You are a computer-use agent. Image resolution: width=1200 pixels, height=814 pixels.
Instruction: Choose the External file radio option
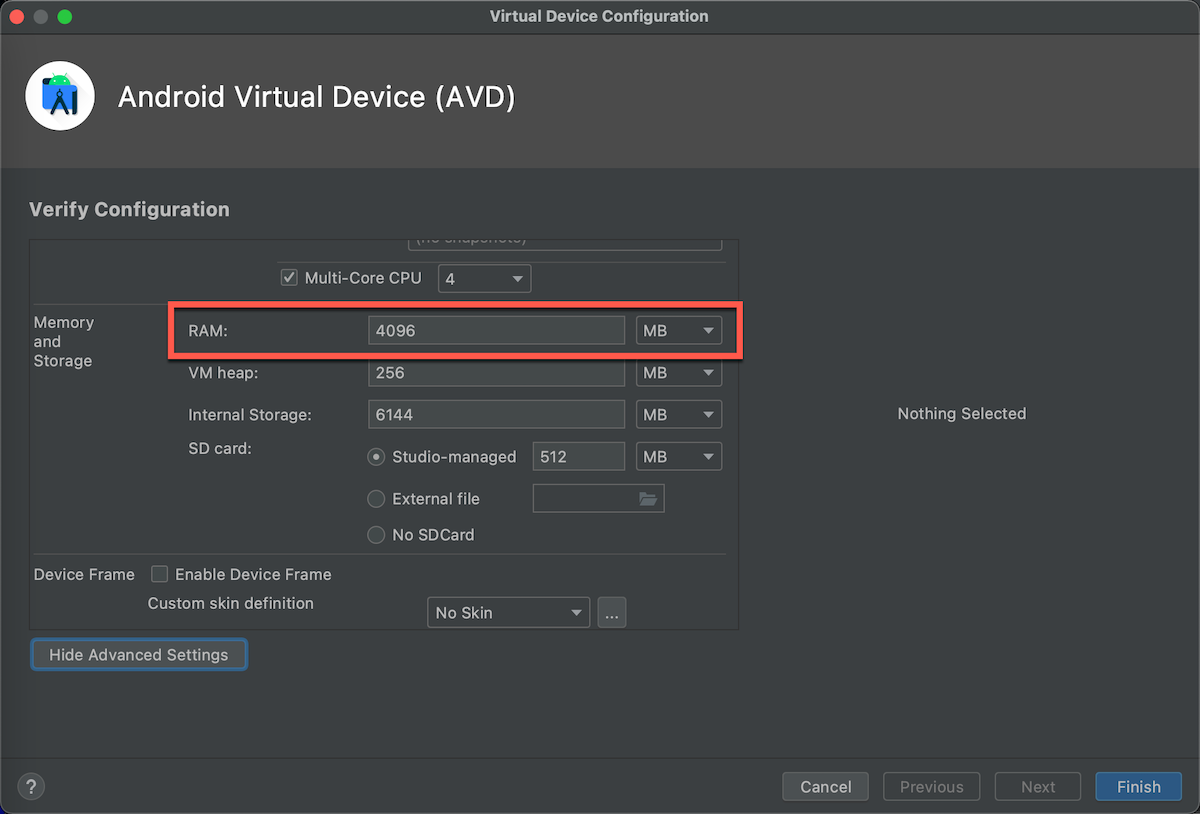pyautogui.click(x=376, y=498)
